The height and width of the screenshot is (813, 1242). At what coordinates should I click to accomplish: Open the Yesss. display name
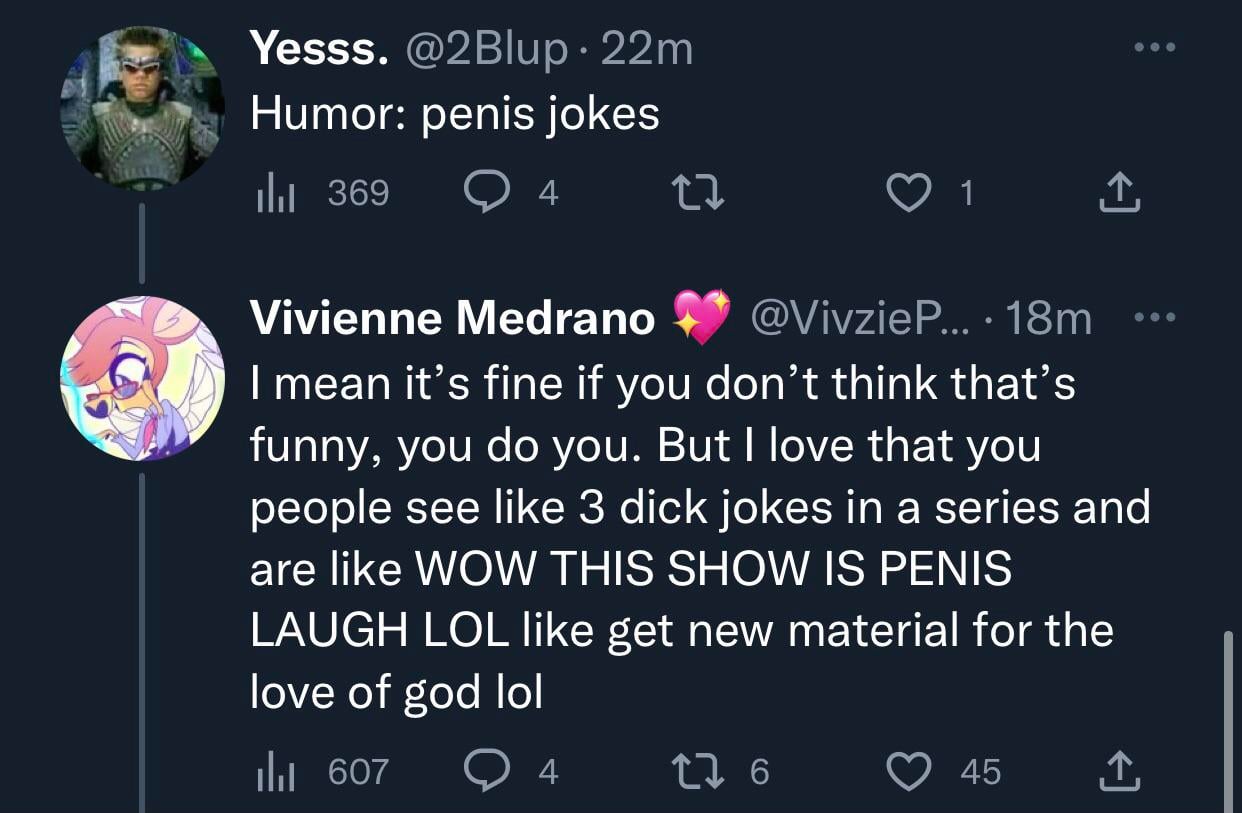coord(319,49)
